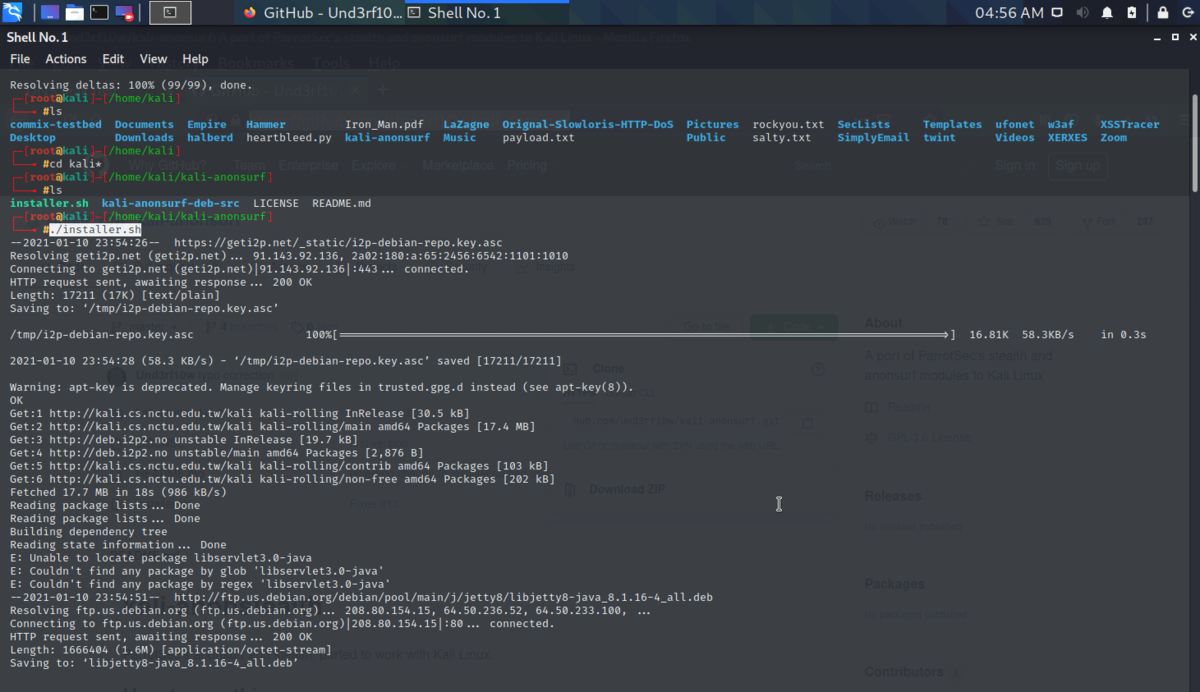The height and width of the screenshot is (692, 1200).
Task: Click the Orignal-Slowloris-HTTP-DoS directory name
Action: (588, 125)
